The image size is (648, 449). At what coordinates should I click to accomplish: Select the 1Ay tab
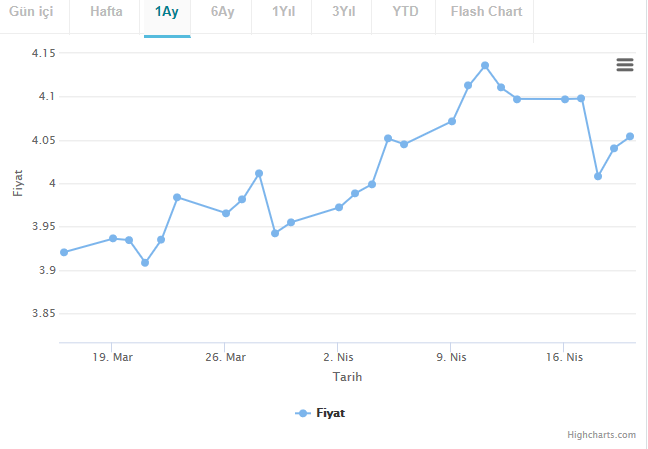point(167,12)
